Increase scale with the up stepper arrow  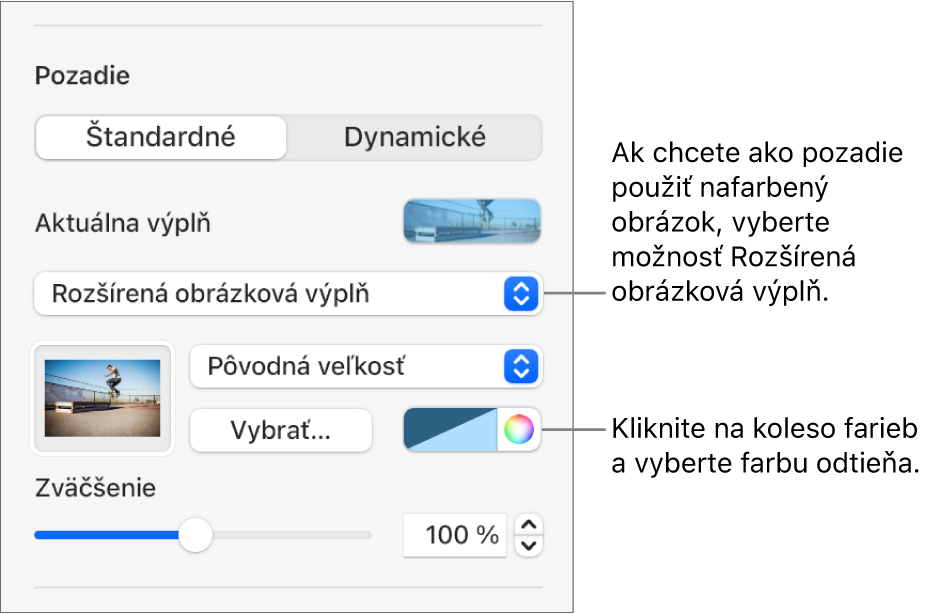(529, 525)
